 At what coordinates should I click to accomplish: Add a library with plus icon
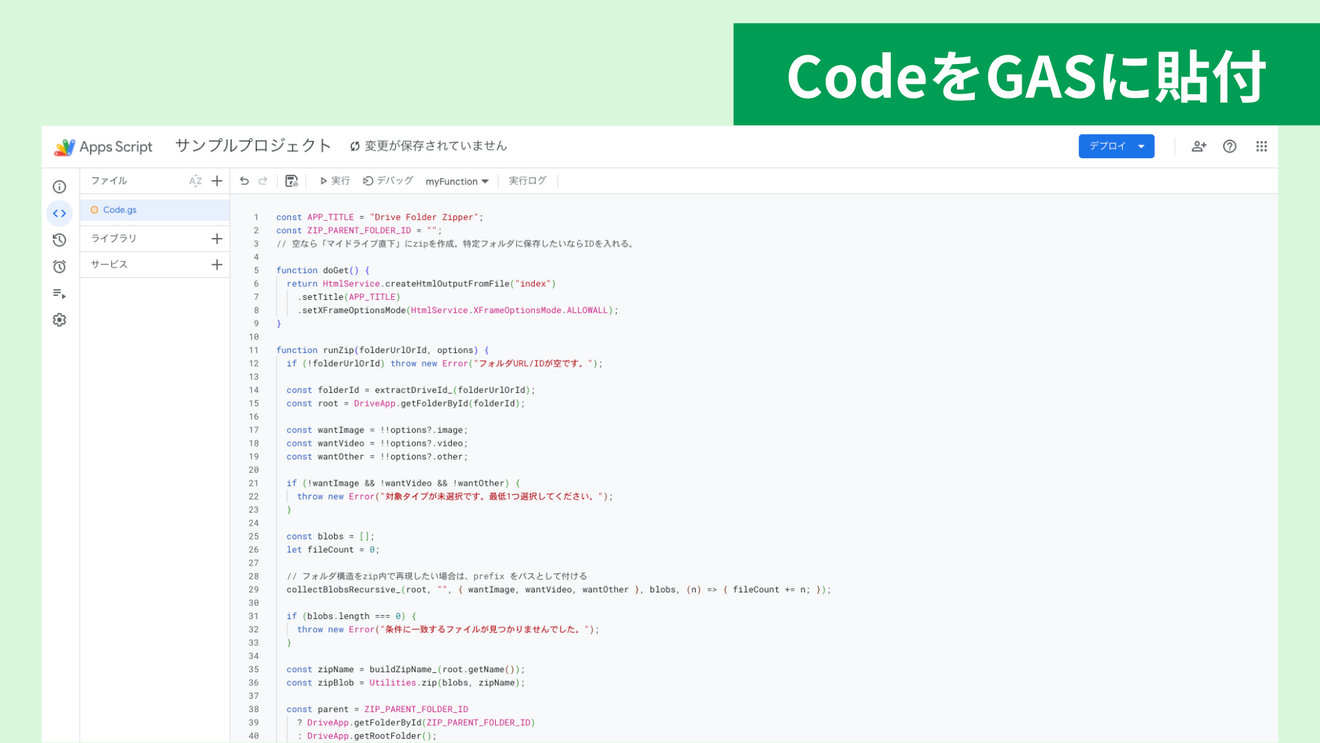pyautogui.click(x=217, y=239)
